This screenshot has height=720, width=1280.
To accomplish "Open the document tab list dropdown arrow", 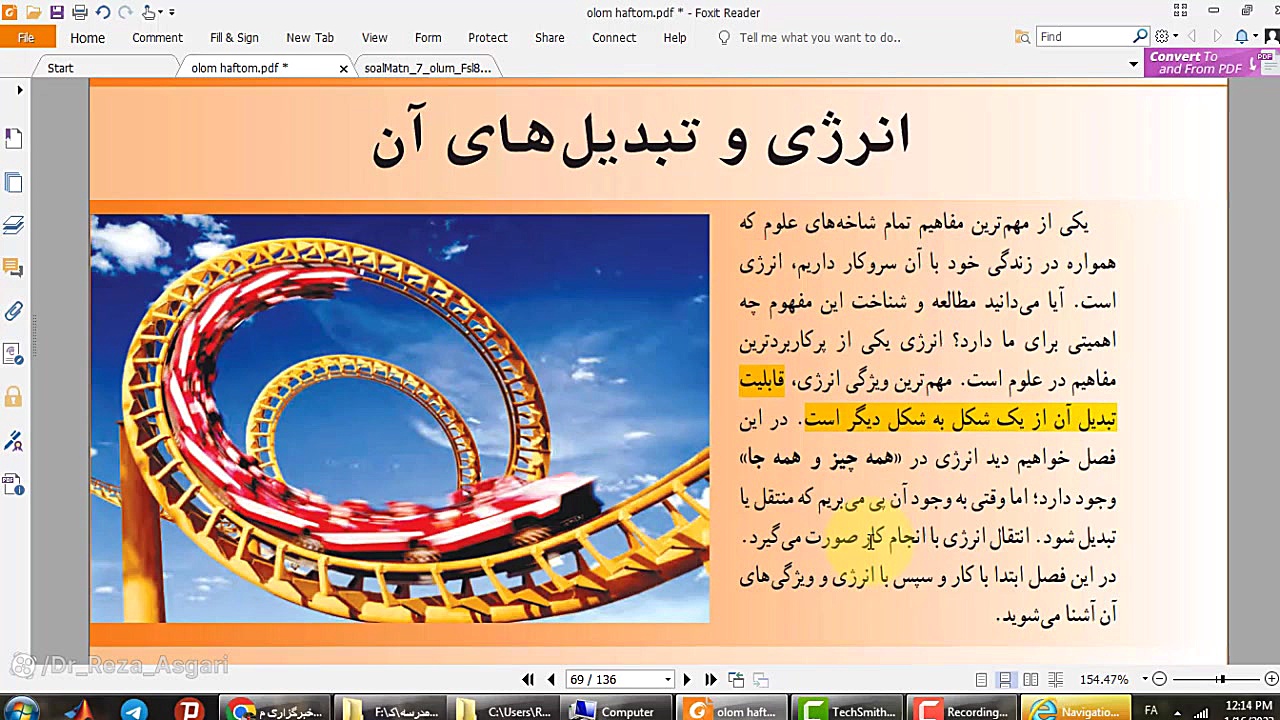I will [x=1133, y=64].
